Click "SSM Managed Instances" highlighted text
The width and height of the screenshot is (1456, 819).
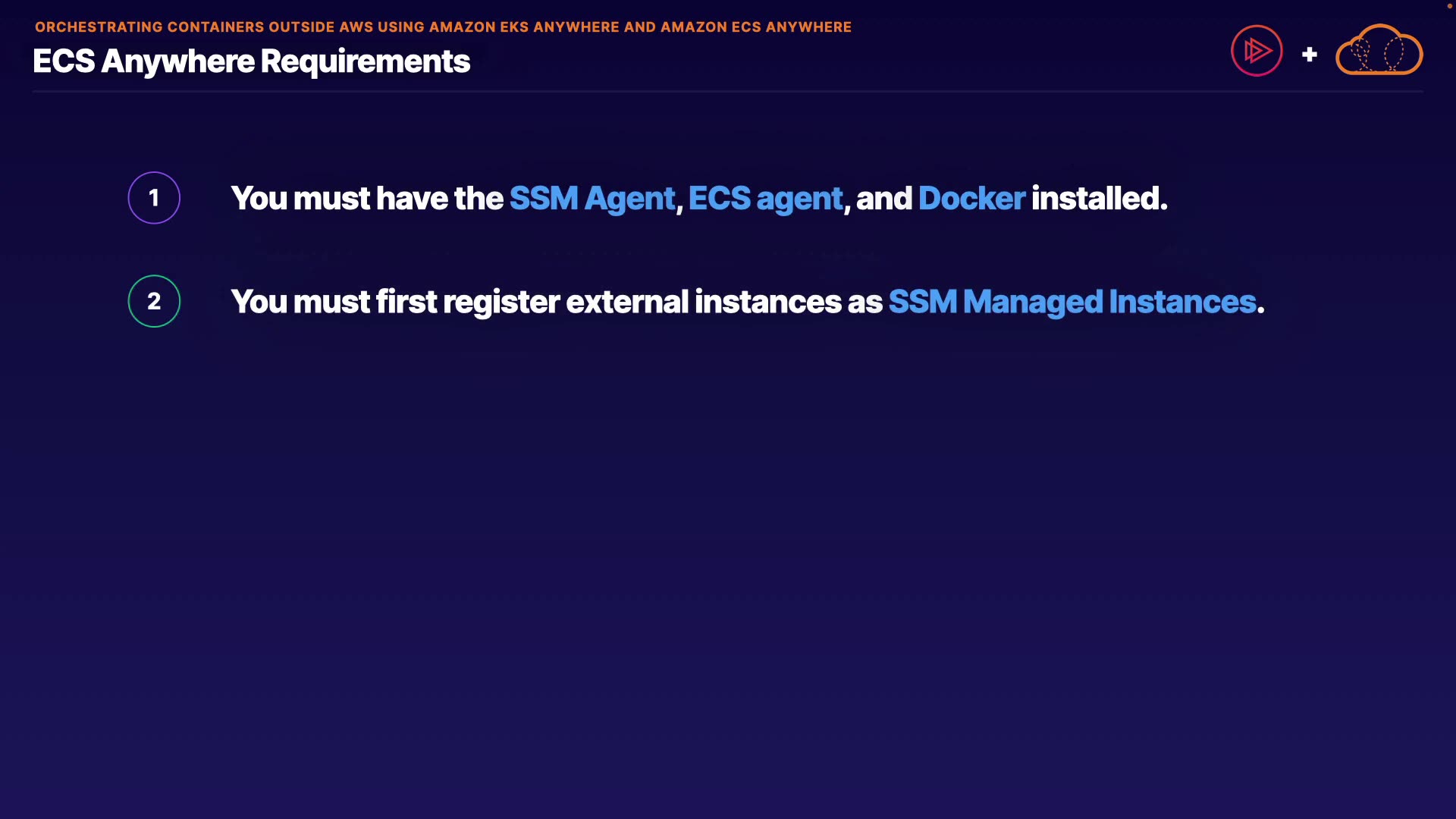click(x=1072, y=302)
